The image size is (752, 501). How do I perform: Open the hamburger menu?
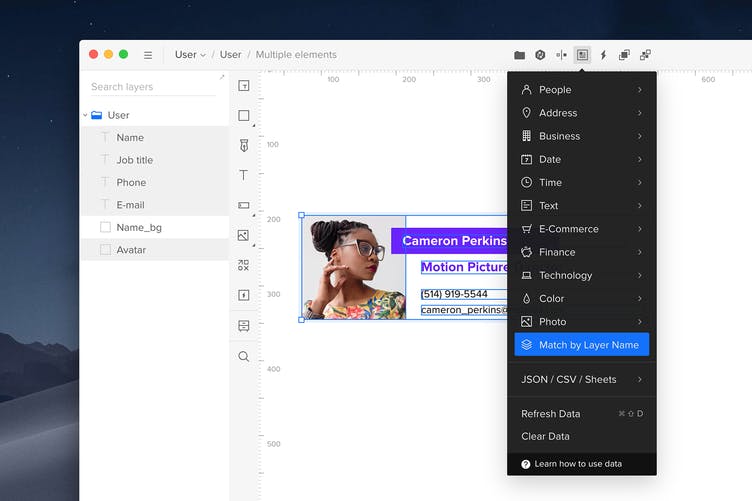pos(148,55)
